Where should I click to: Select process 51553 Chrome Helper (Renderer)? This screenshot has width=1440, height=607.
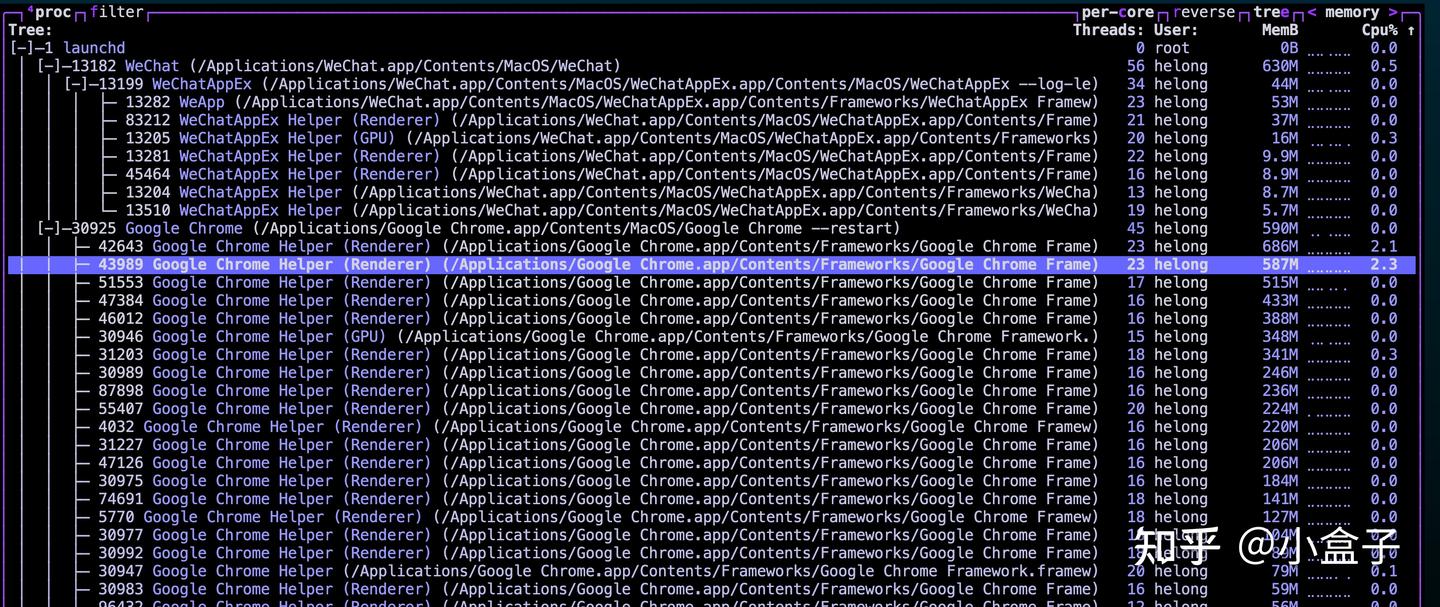(712, 282)
